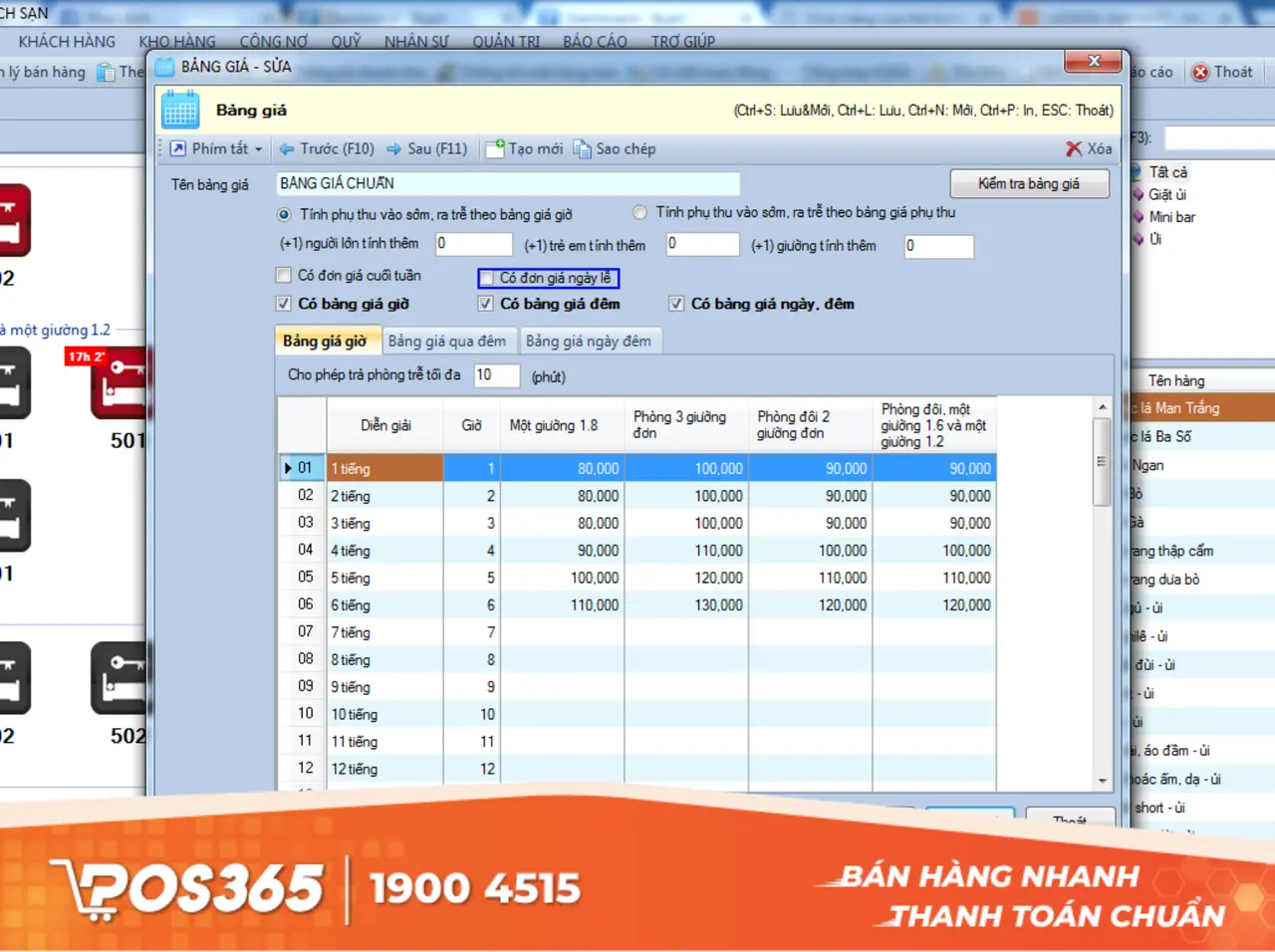Click the BẢNG GIÁ - SỬA window title icon
The height and width of the screenshot is (952, 1275).
164,66
